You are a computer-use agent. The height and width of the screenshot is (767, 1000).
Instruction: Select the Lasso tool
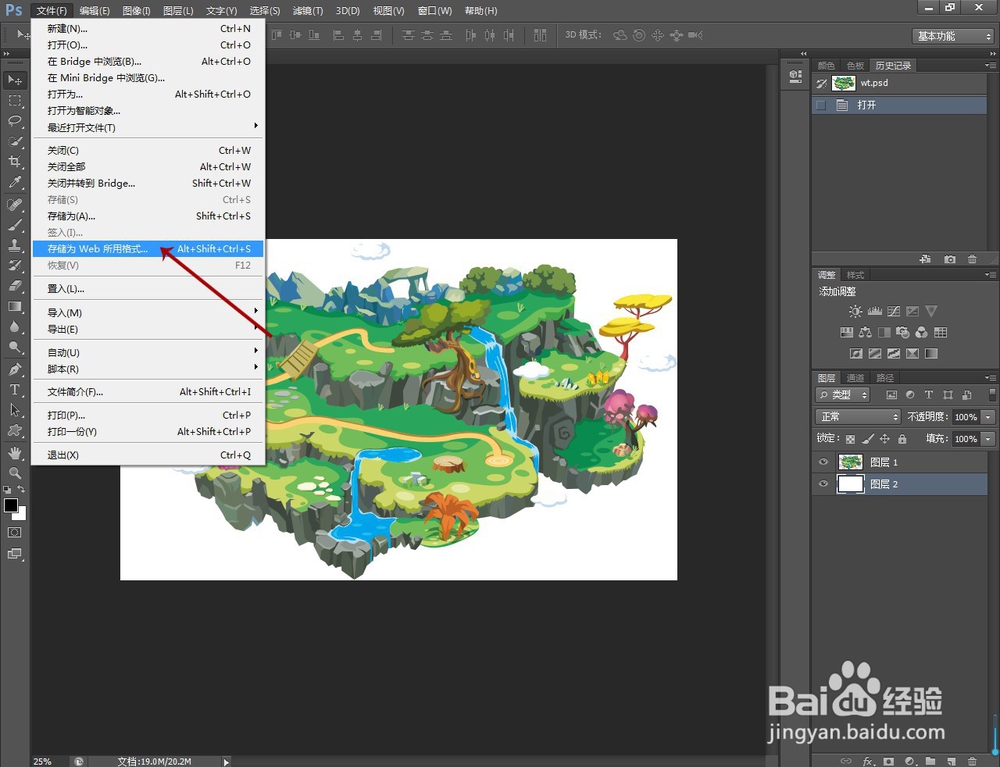coord(15,121)
